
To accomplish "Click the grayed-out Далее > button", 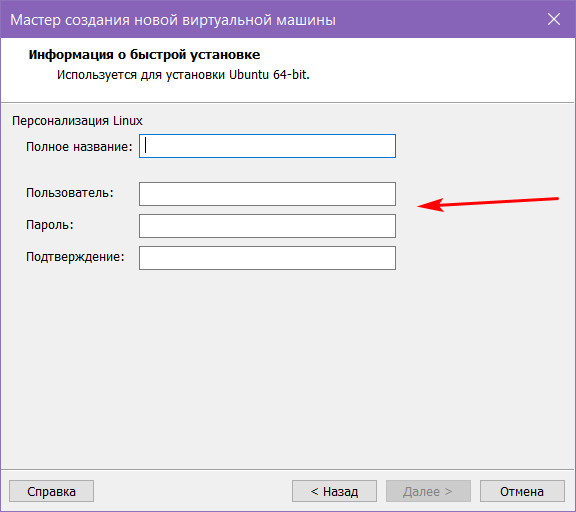I will [428, 491].
